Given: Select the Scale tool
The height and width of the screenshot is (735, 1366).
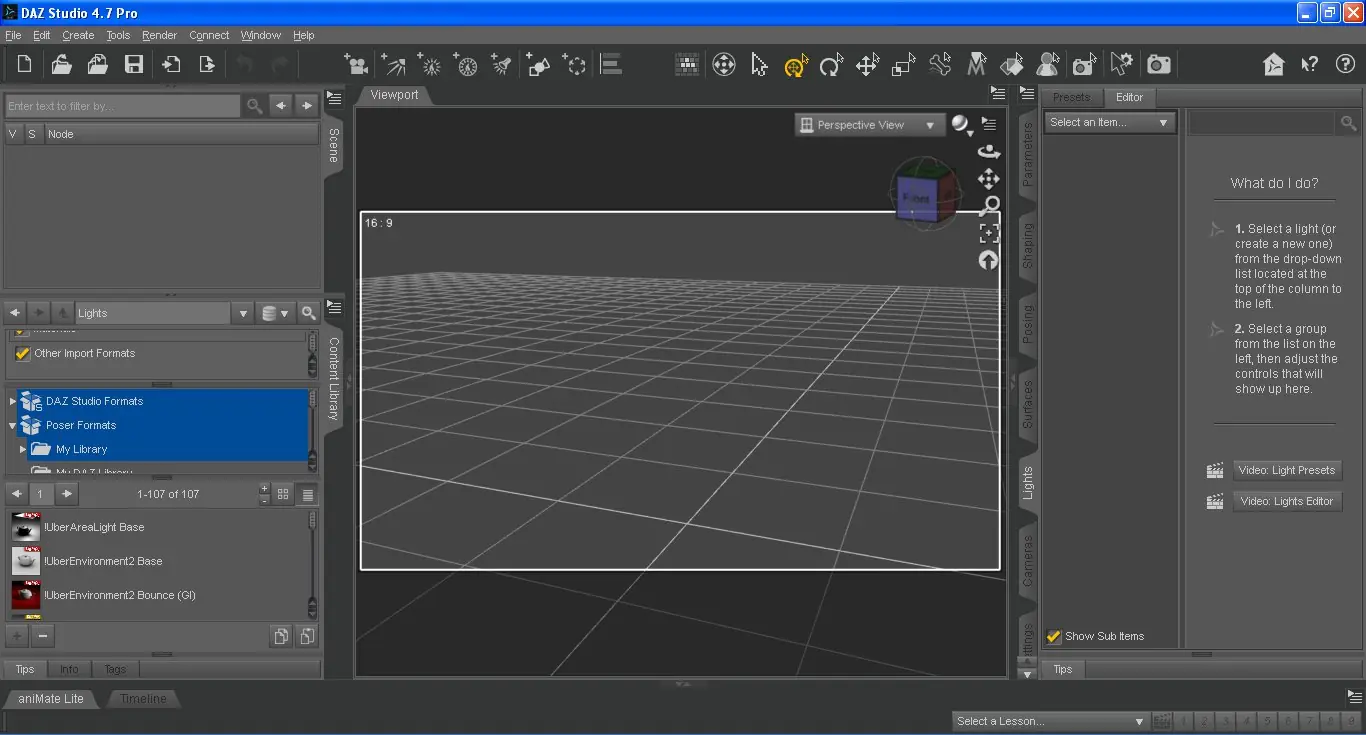Looking at the screenshot, I should [902, 63].
